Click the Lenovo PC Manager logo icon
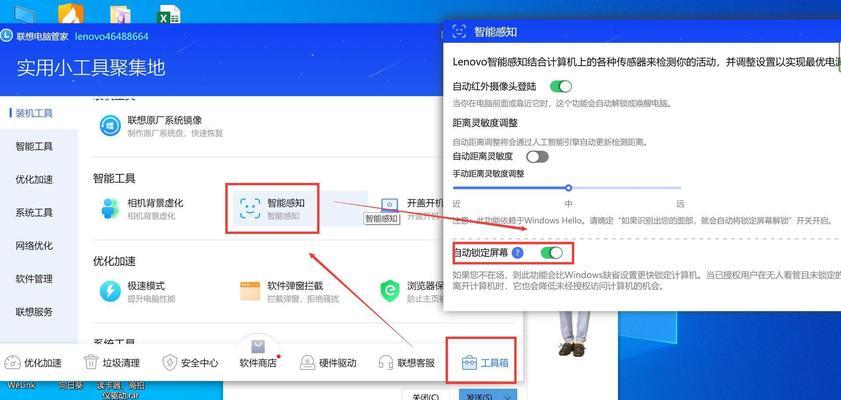This screenshot has height=400, width=841. (6, 36)
